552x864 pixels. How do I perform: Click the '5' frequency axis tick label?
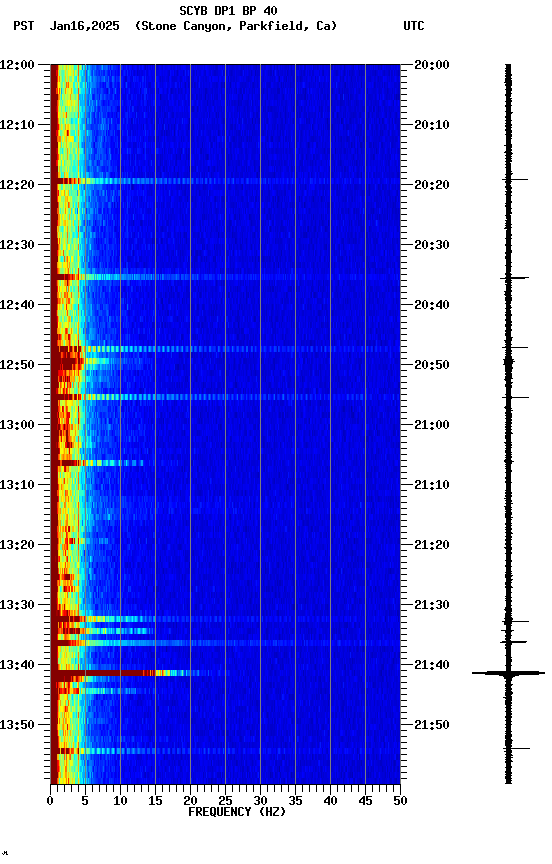[x=85, y=802]
